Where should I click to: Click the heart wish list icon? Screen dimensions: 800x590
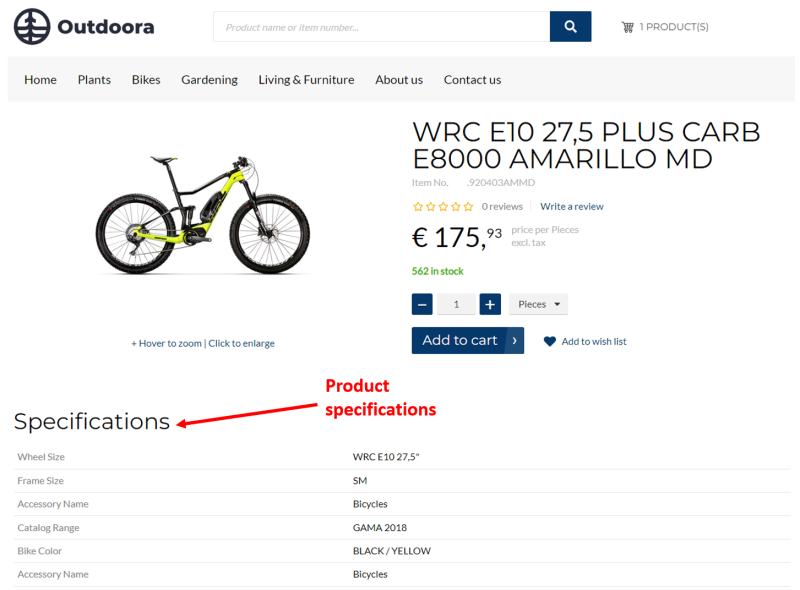coord(549,341)
